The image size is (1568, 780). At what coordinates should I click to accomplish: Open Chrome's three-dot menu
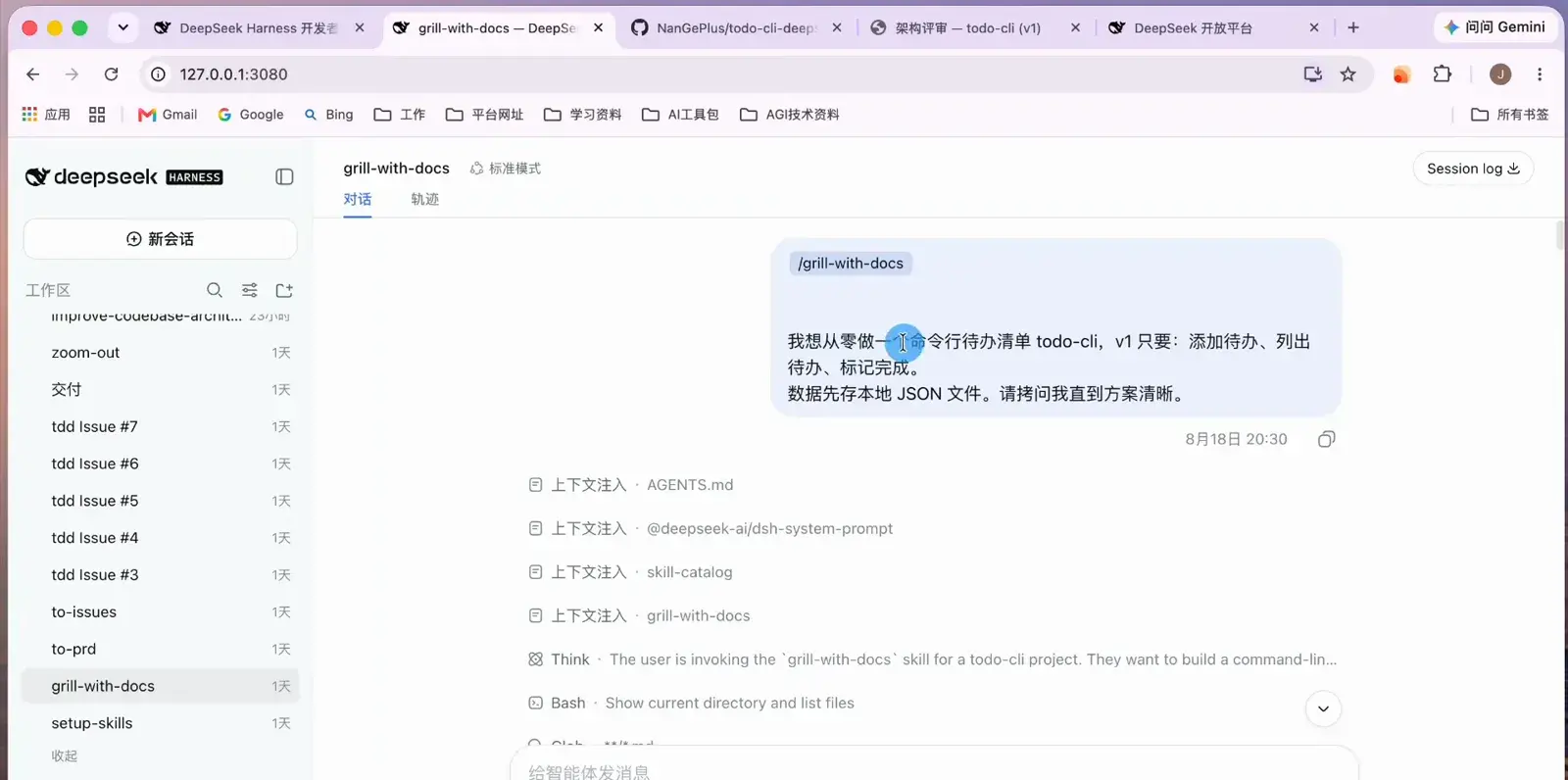pyautogui.click(x=1540, y=74)
